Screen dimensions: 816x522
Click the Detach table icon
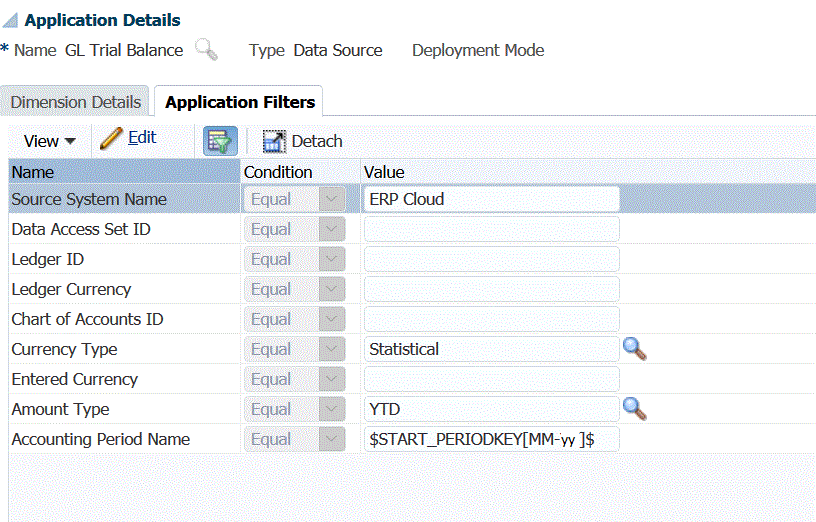coord(274,141)
